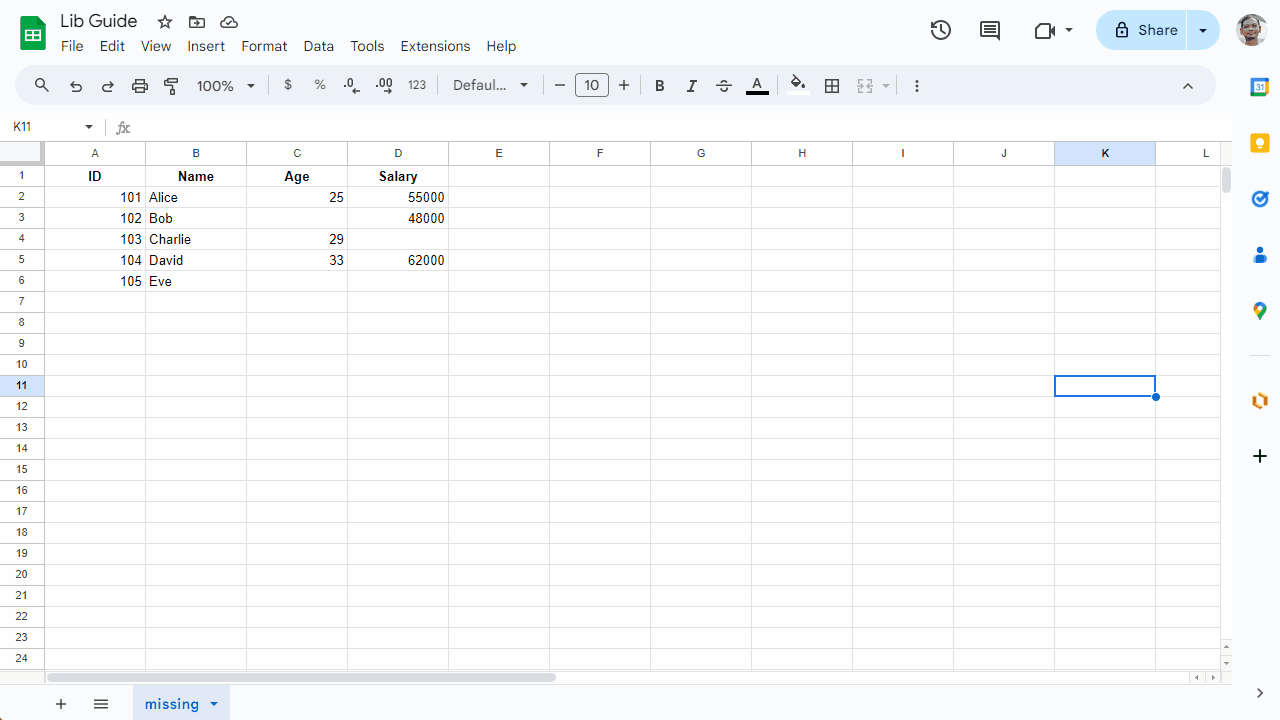Image resolution: width=1280 pixels, height=720 pixels.
Task: Open more number formats (123)
Action: (x=417, y=86)
